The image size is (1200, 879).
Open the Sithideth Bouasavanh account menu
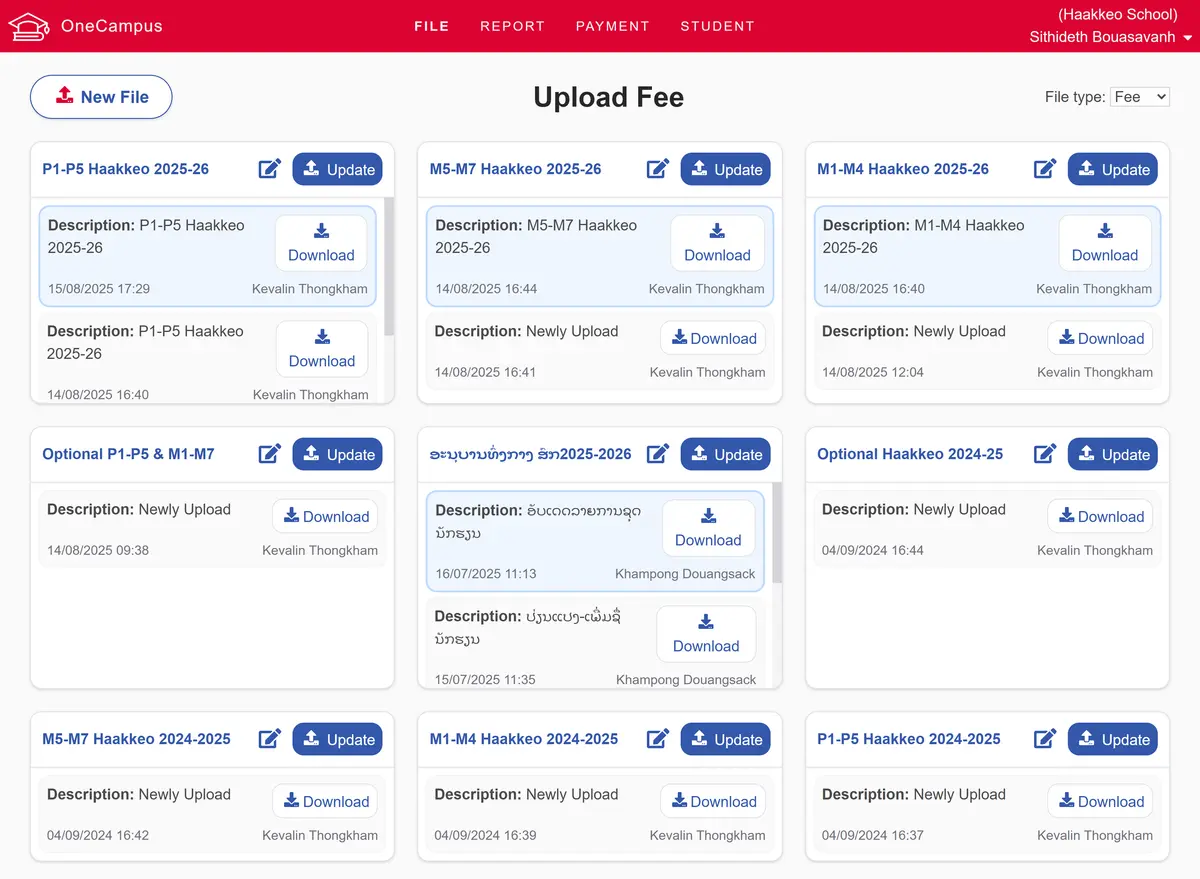[x=1106, y=37]
